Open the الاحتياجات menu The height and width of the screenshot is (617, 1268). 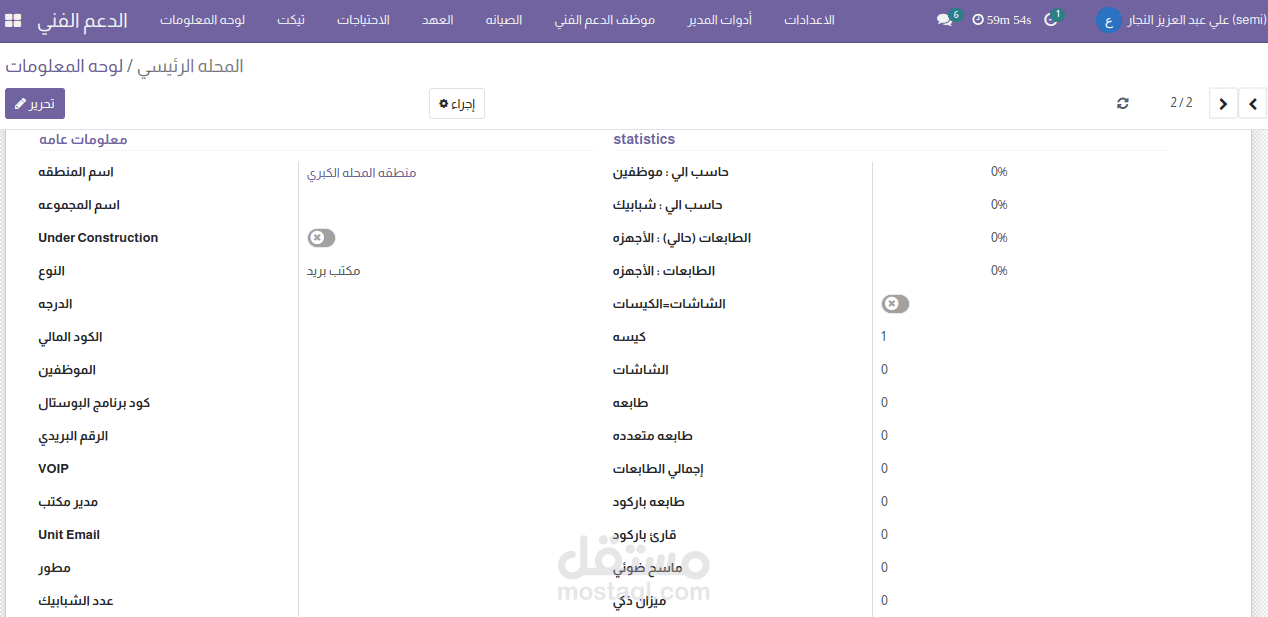[363, 20]
